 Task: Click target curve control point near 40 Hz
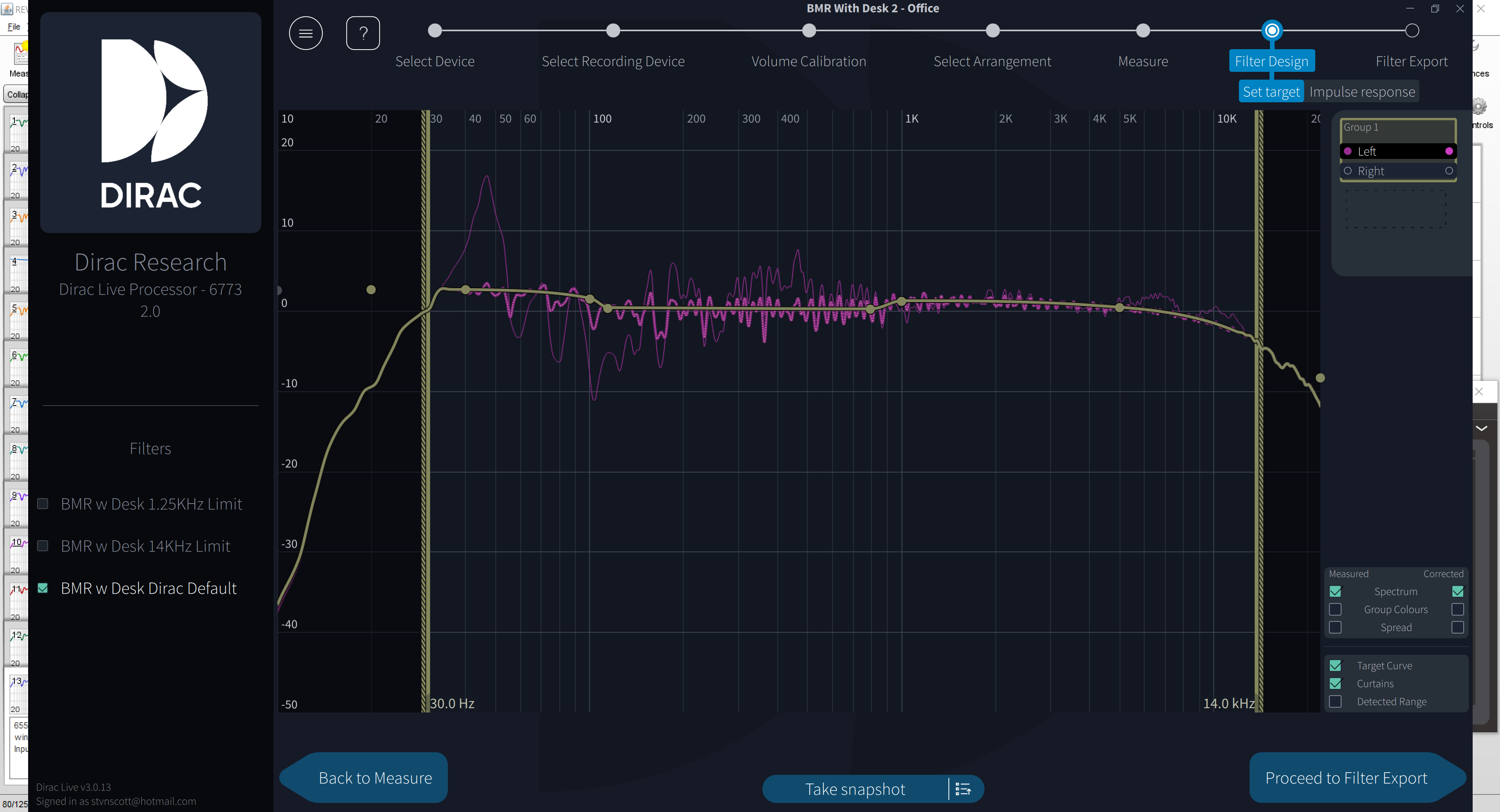(465, 289)
